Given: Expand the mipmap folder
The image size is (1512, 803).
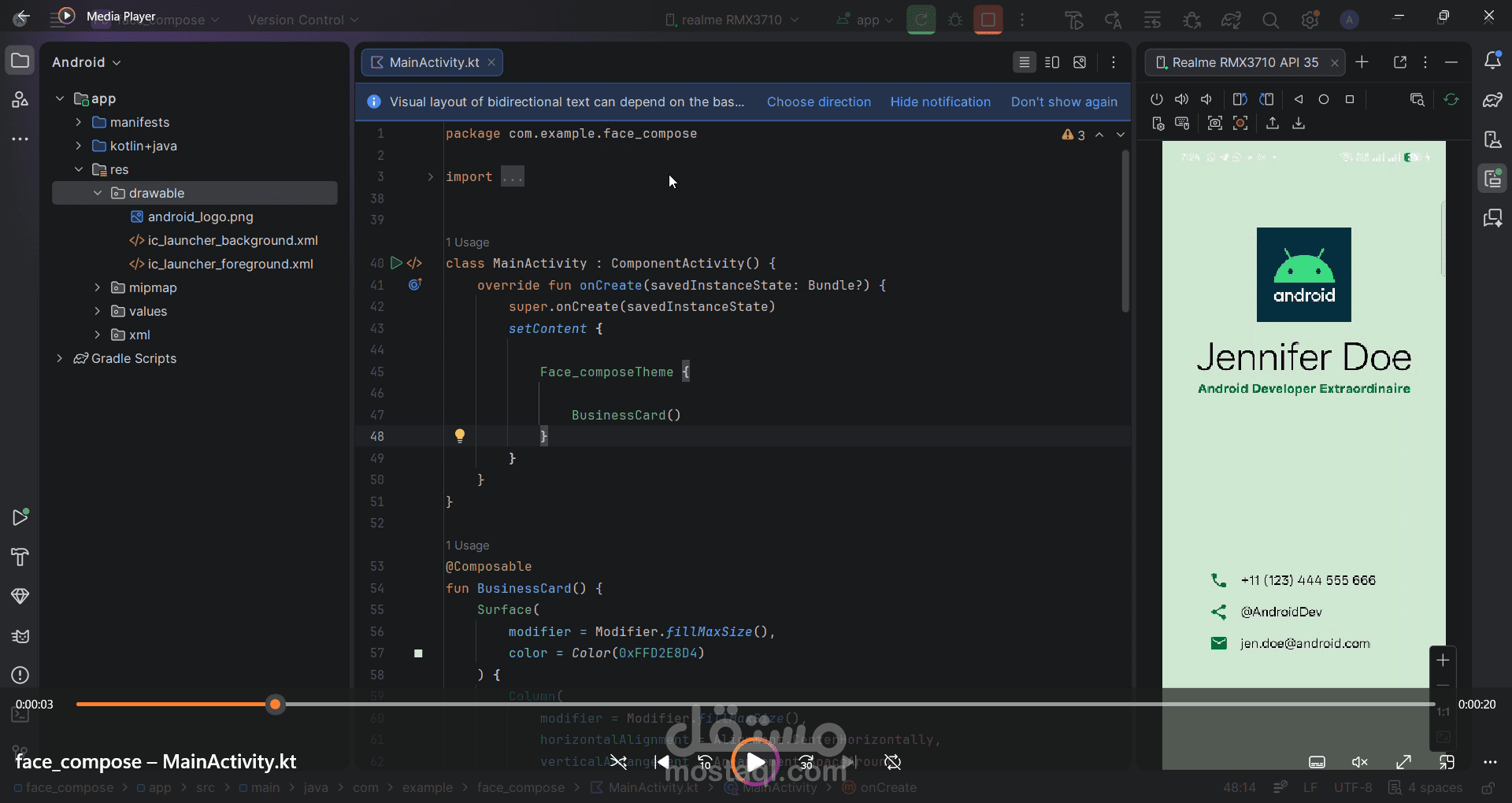Looking at the screenshot, I should point(98,287).
